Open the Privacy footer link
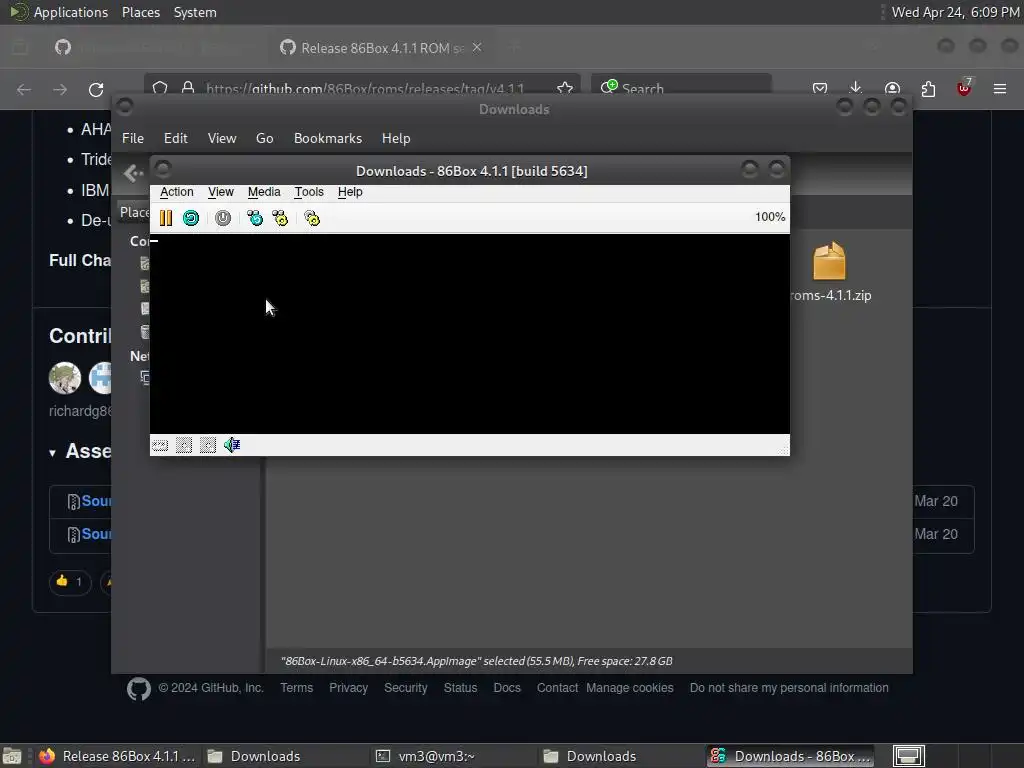This screenshot has width=1024, height=768. 348,688
